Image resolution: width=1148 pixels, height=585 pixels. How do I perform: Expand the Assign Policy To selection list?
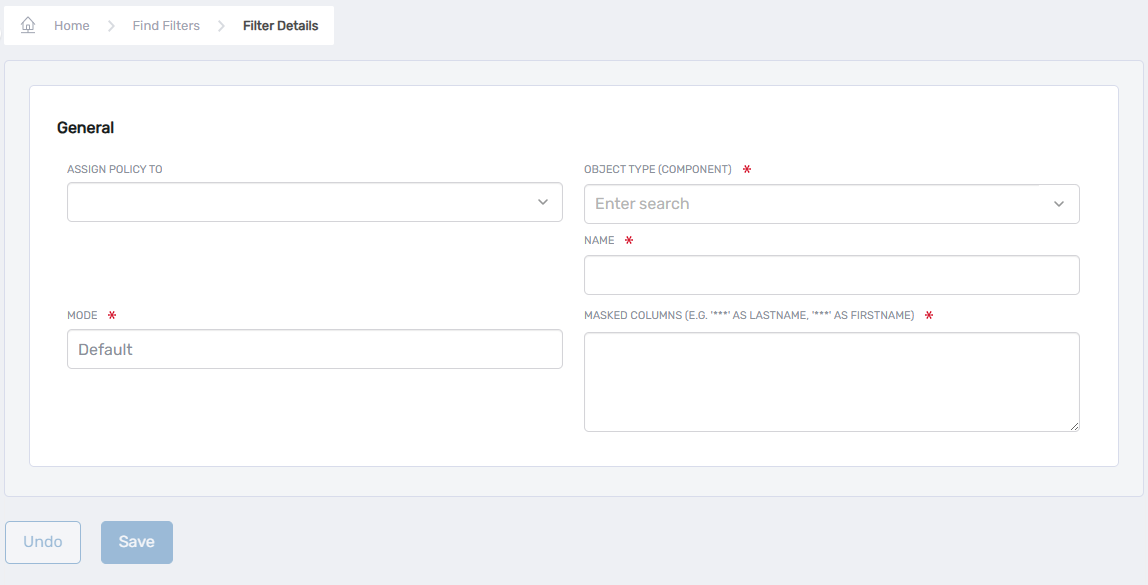coord(543,202)
